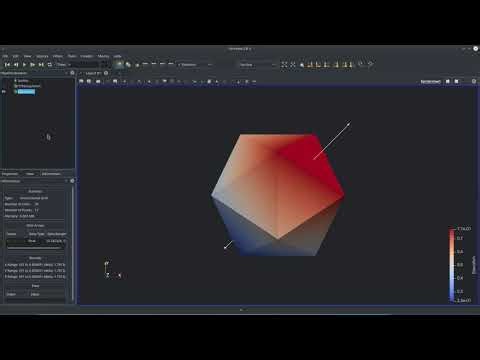Switch to the View tab

click(x=30, y=174)
